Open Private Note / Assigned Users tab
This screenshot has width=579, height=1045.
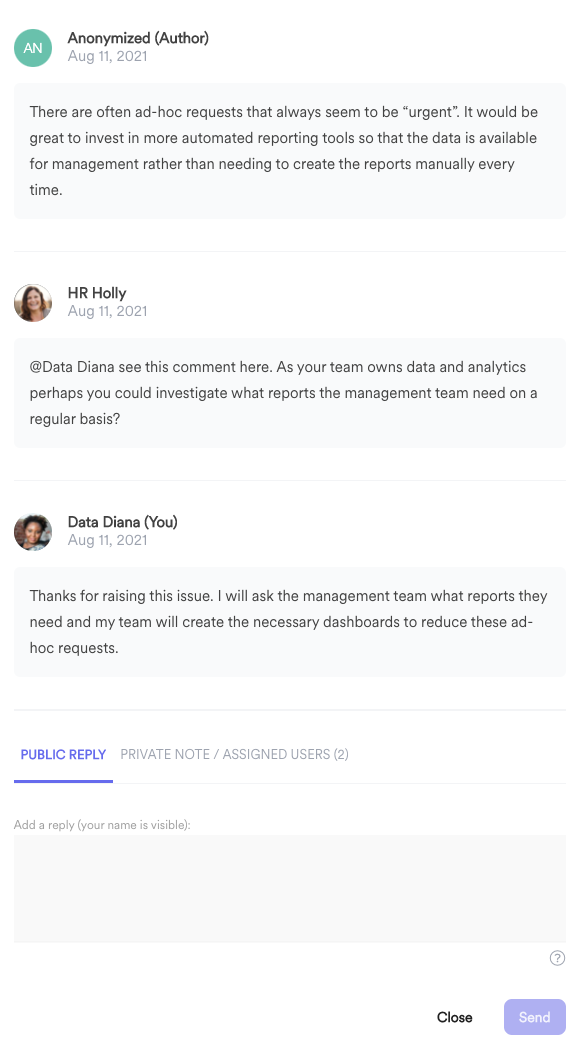click(234, 754)
